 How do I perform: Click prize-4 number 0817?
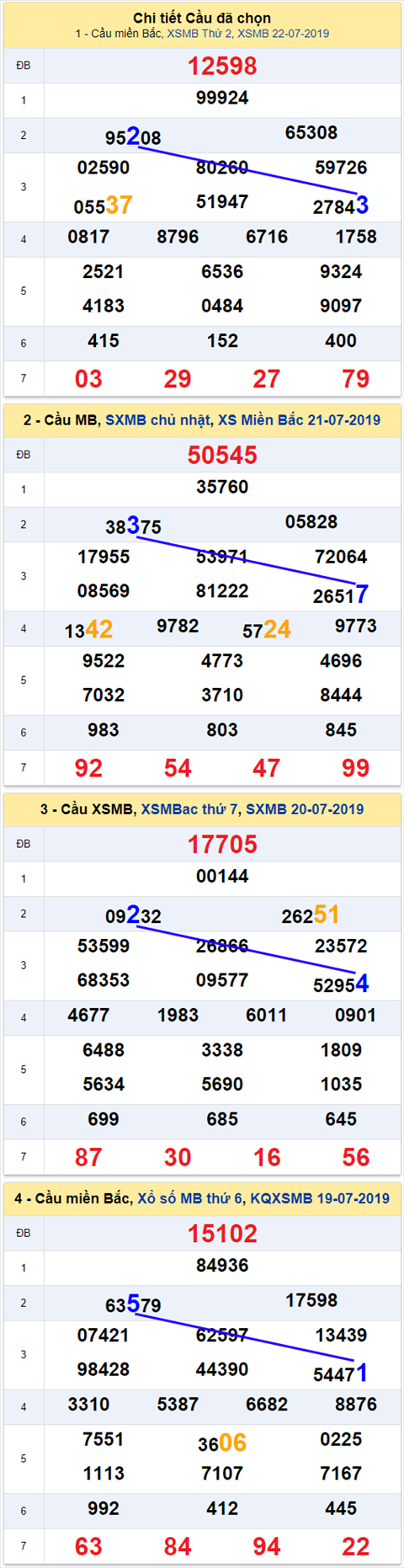(88, 237)
